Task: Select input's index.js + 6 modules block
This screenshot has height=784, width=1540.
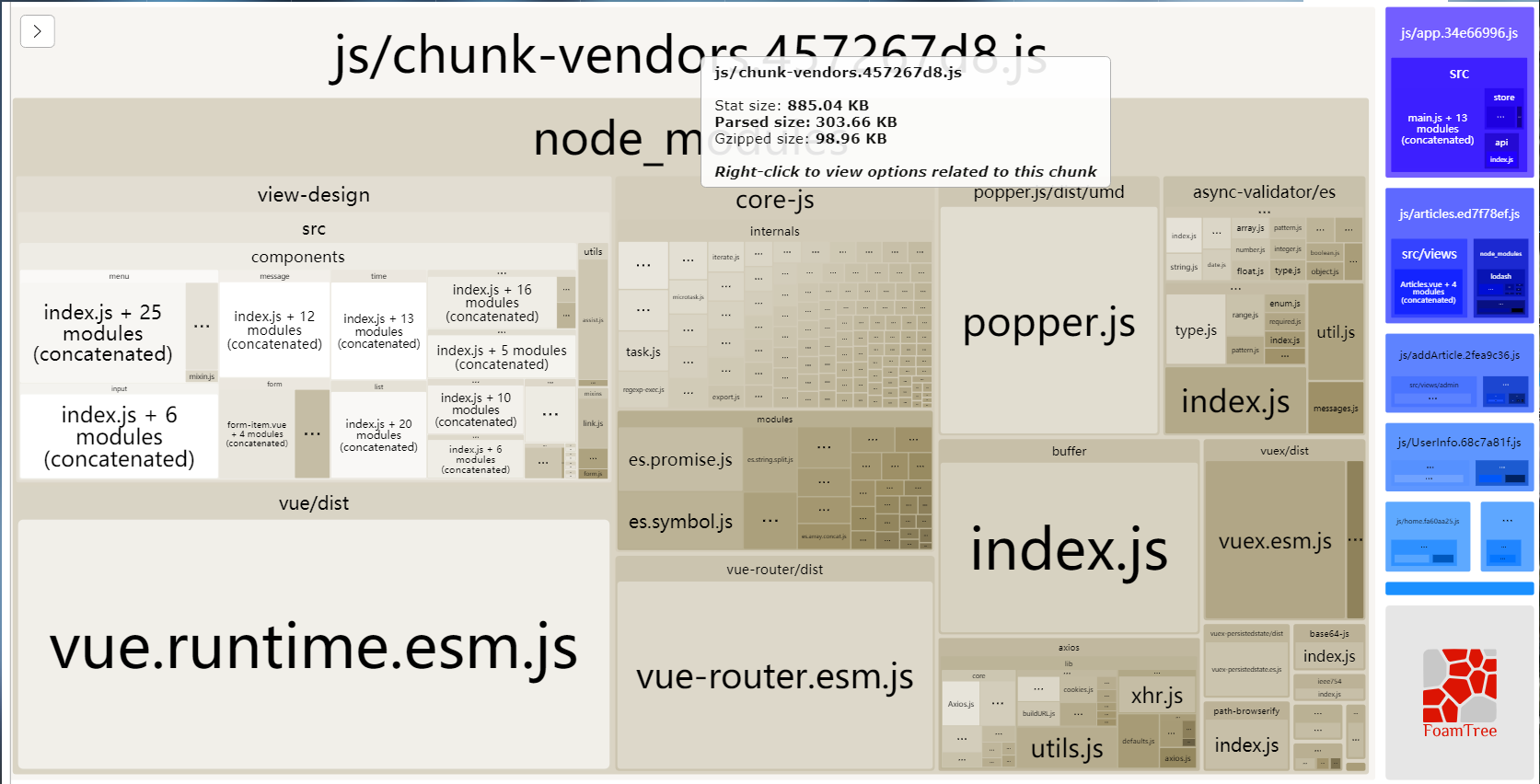Action: point(119,436)
